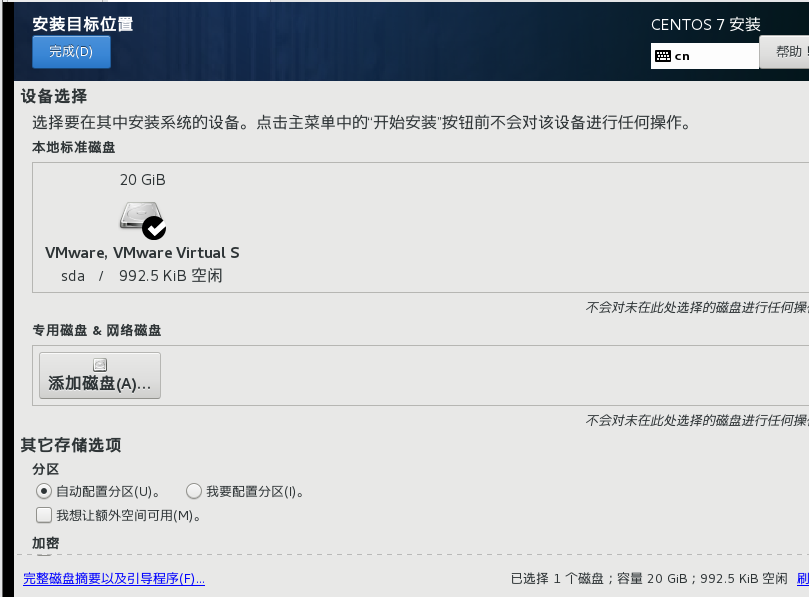The height and width of the screenshot is (597, 809).
Task: Click the 完成(D) done button
Action: click(x=71, y=52)
